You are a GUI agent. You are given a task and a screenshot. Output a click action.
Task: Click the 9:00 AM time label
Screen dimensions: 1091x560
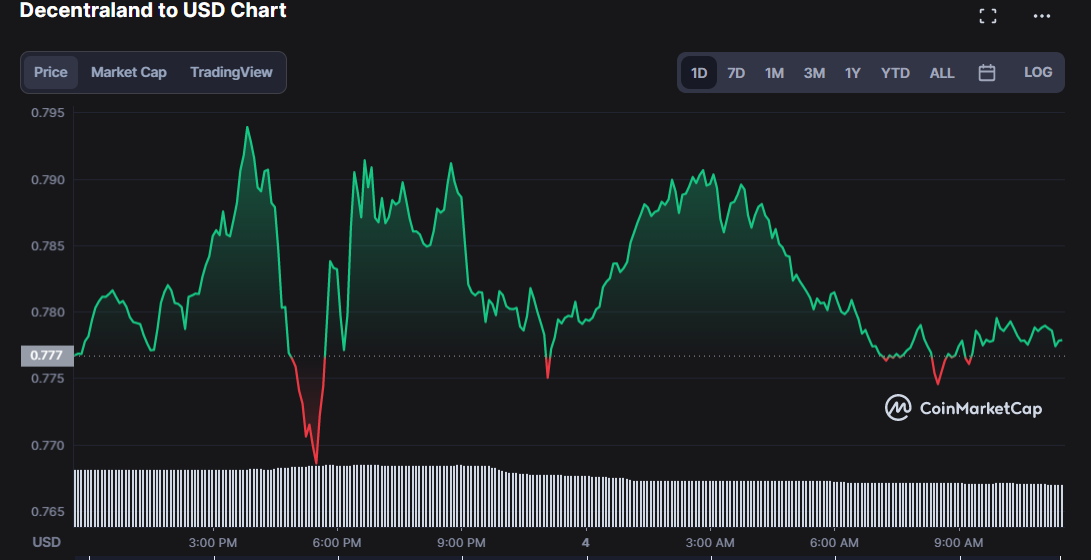[959, 542]
